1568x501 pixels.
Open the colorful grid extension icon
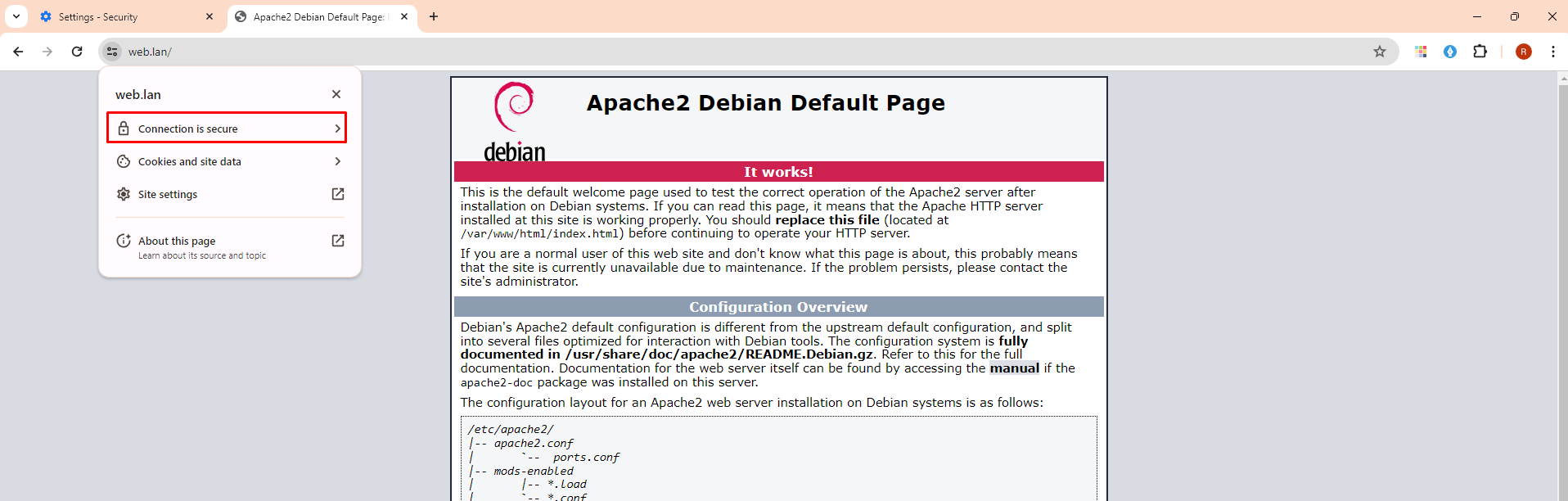coord(1421,52)
